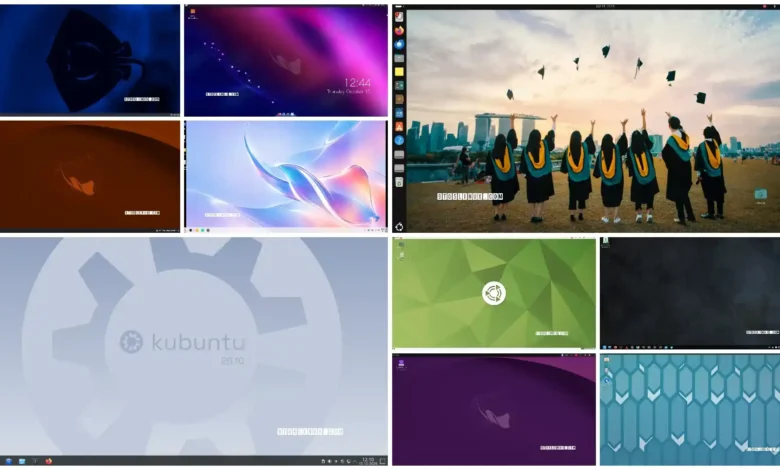Open the Trash icon in Ubuntu dock
This screenshot has width=780, height=470.
pyautogui.click(x=399, y=182)
